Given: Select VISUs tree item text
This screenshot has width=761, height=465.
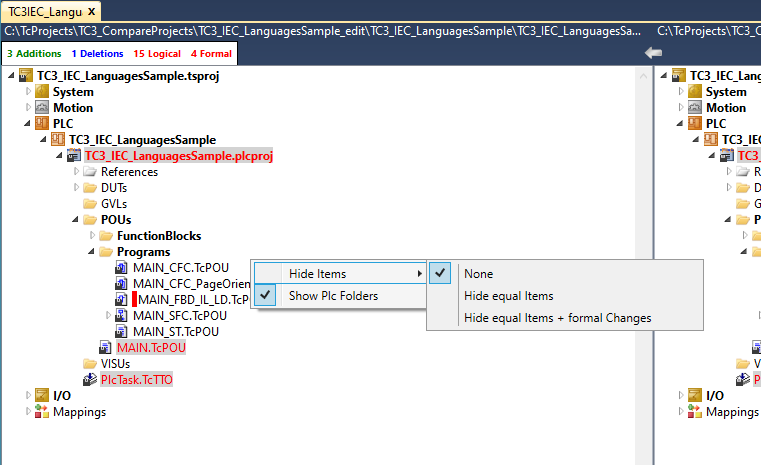Looking at the screenshot, I should (x=116, y=364).
